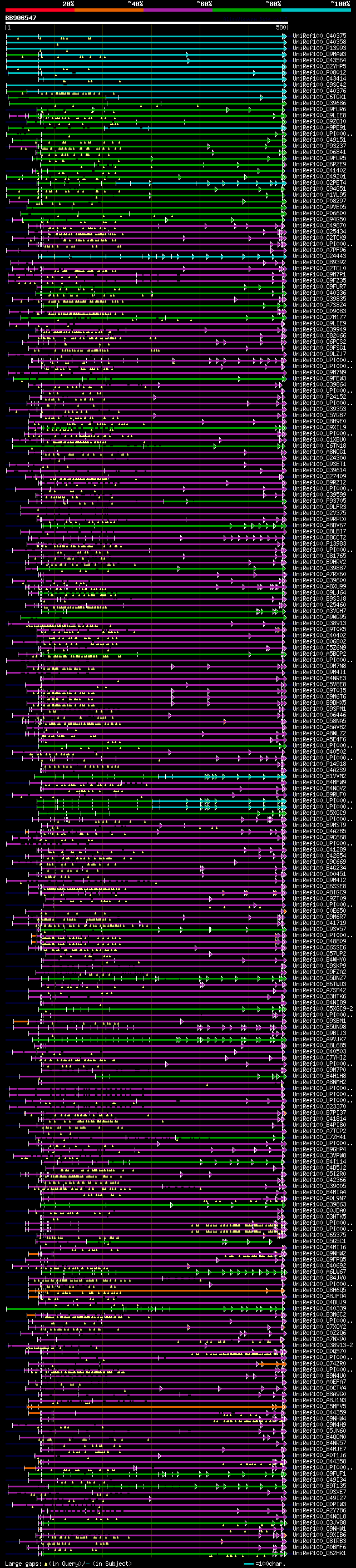356x1568 pixels.
Task: Open the UniRef100_Q9MAW3 hit
Action: pyautogui.click(x=319, y=54)
